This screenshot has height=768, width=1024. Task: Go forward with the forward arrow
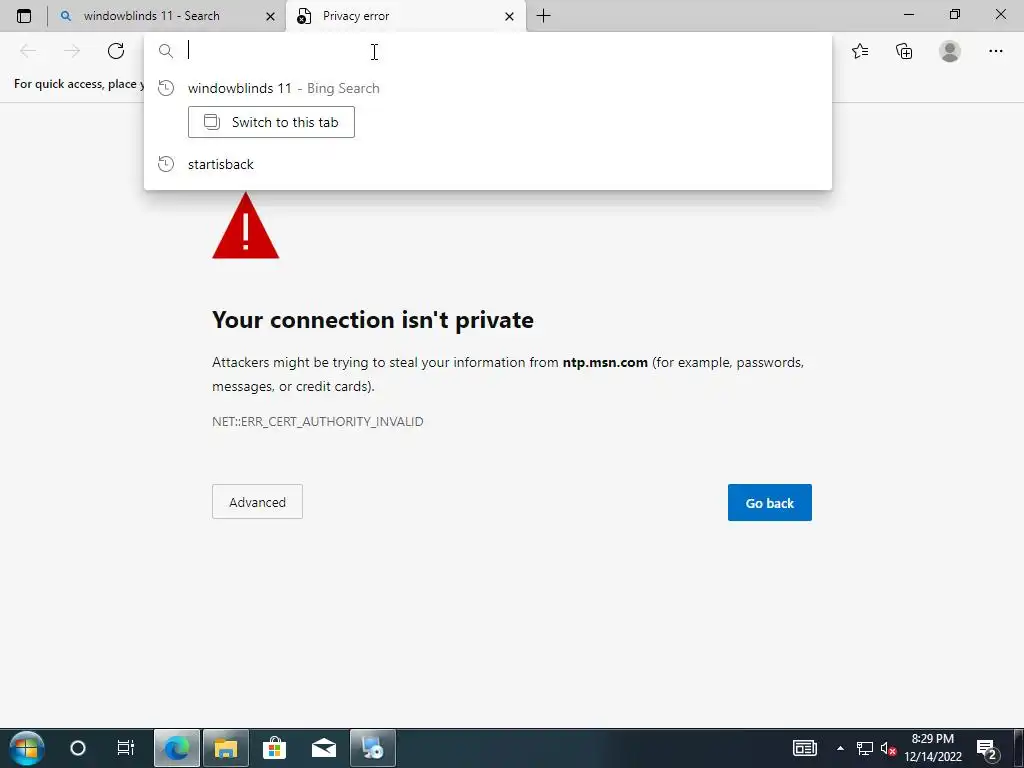coord(72,51)
